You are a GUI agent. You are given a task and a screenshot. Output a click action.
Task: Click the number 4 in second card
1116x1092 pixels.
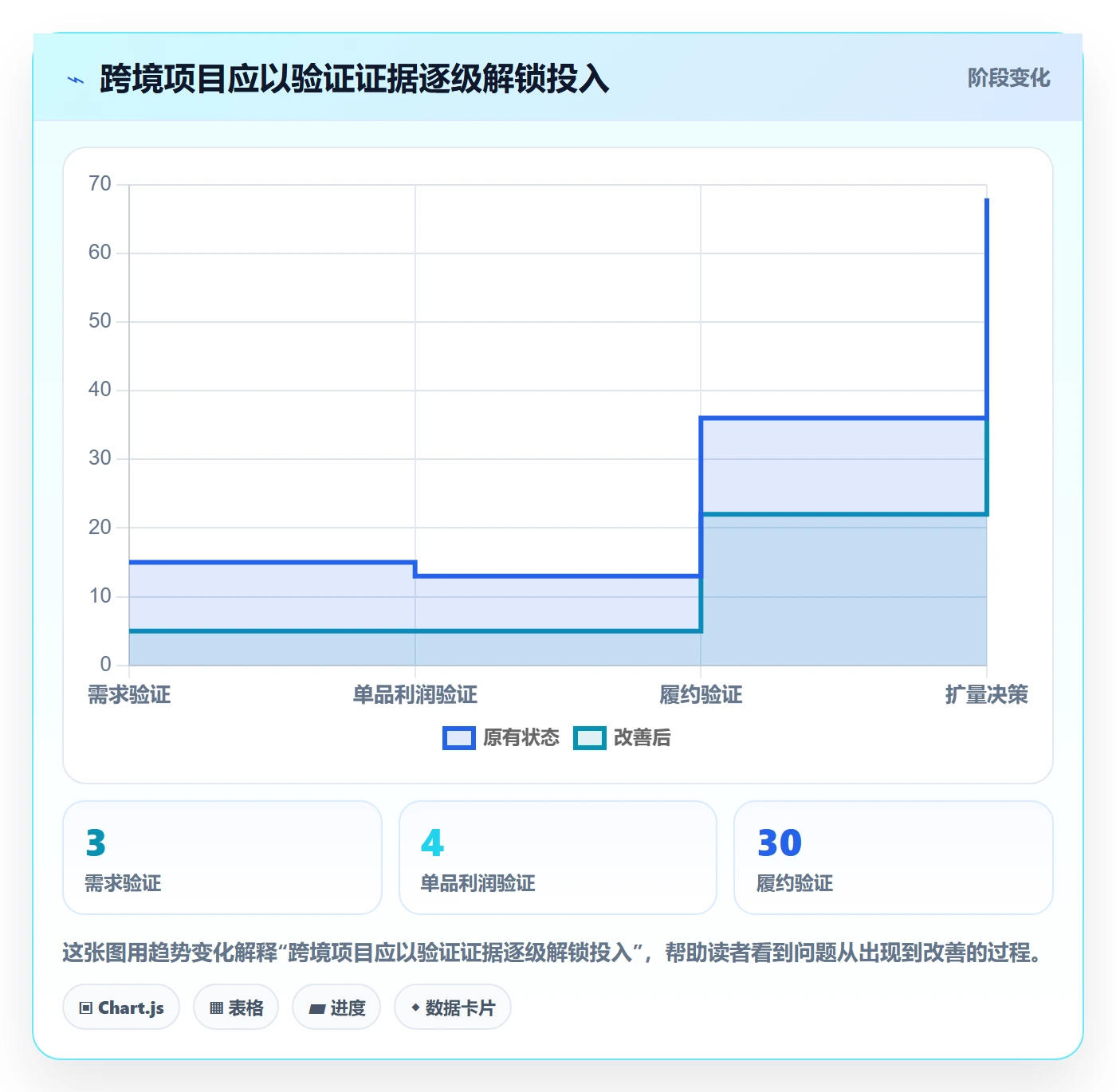click(x=432, y=843)
